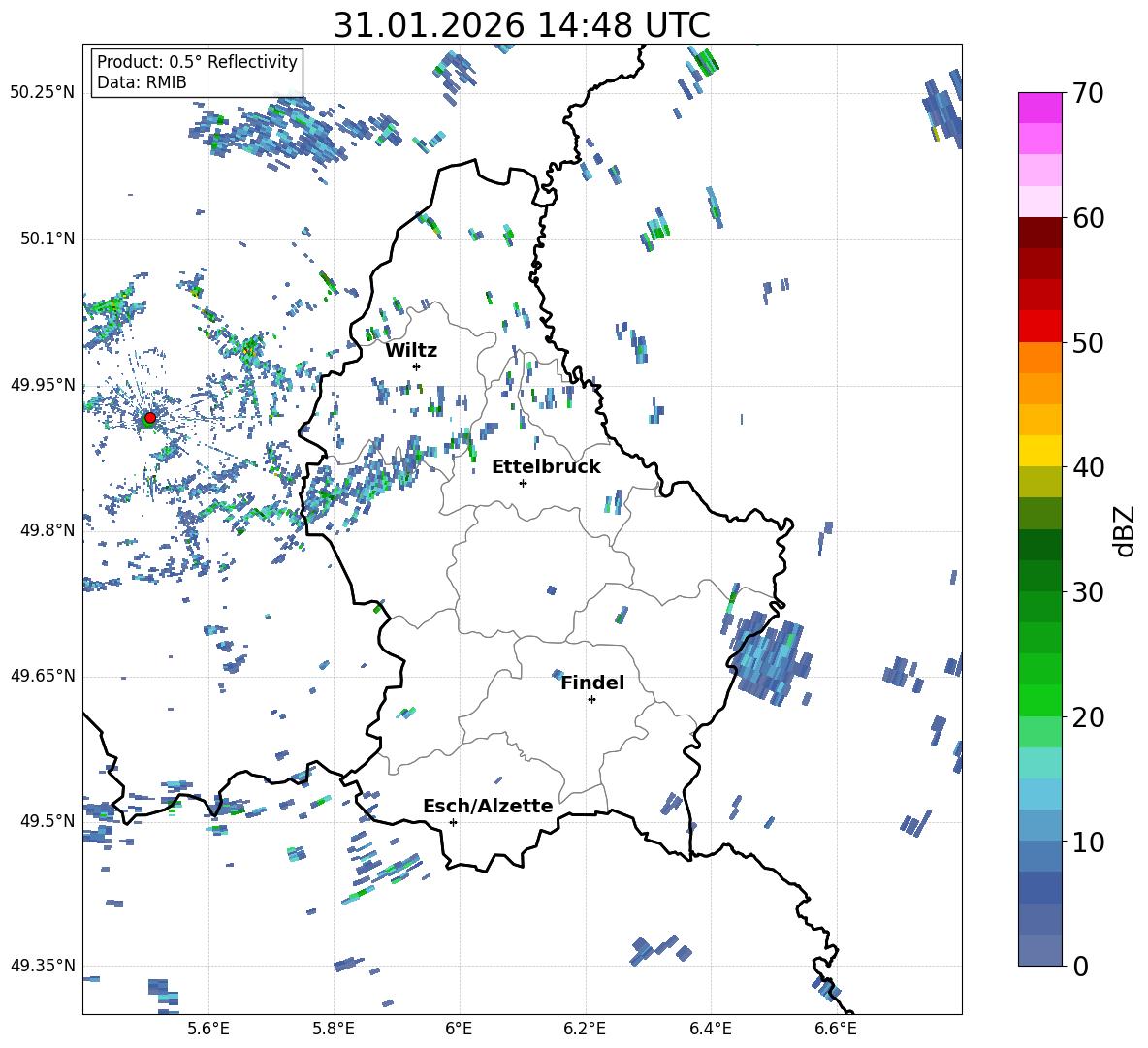1148x1048 pixels.
Task: Click the 49.35°N latitude tick label
Action: coord(43,966)
